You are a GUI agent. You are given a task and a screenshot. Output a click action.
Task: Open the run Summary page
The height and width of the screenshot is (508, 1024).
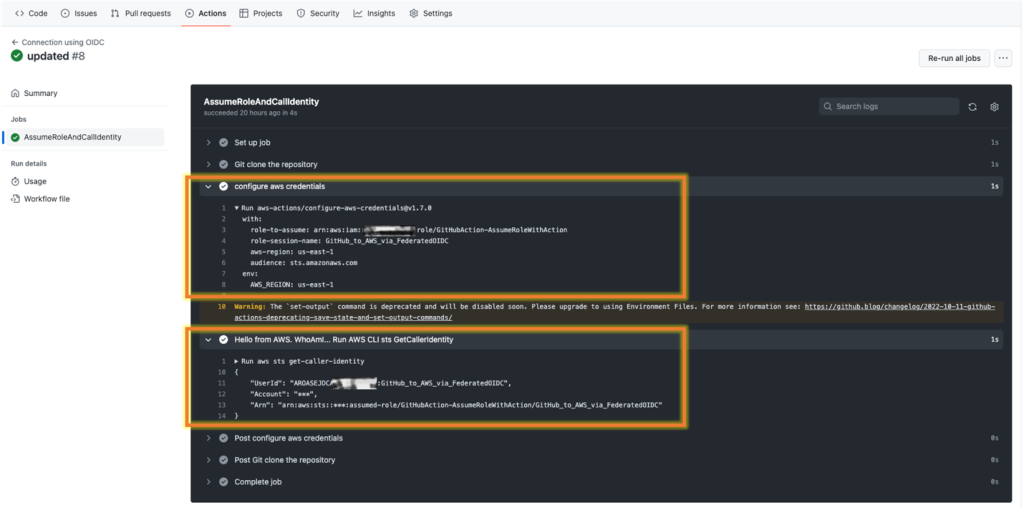coord(40,93)
